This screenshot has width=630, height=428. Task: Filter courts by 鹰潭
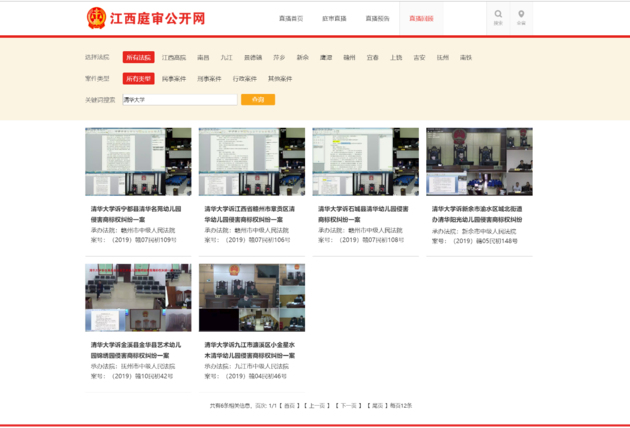326,57
